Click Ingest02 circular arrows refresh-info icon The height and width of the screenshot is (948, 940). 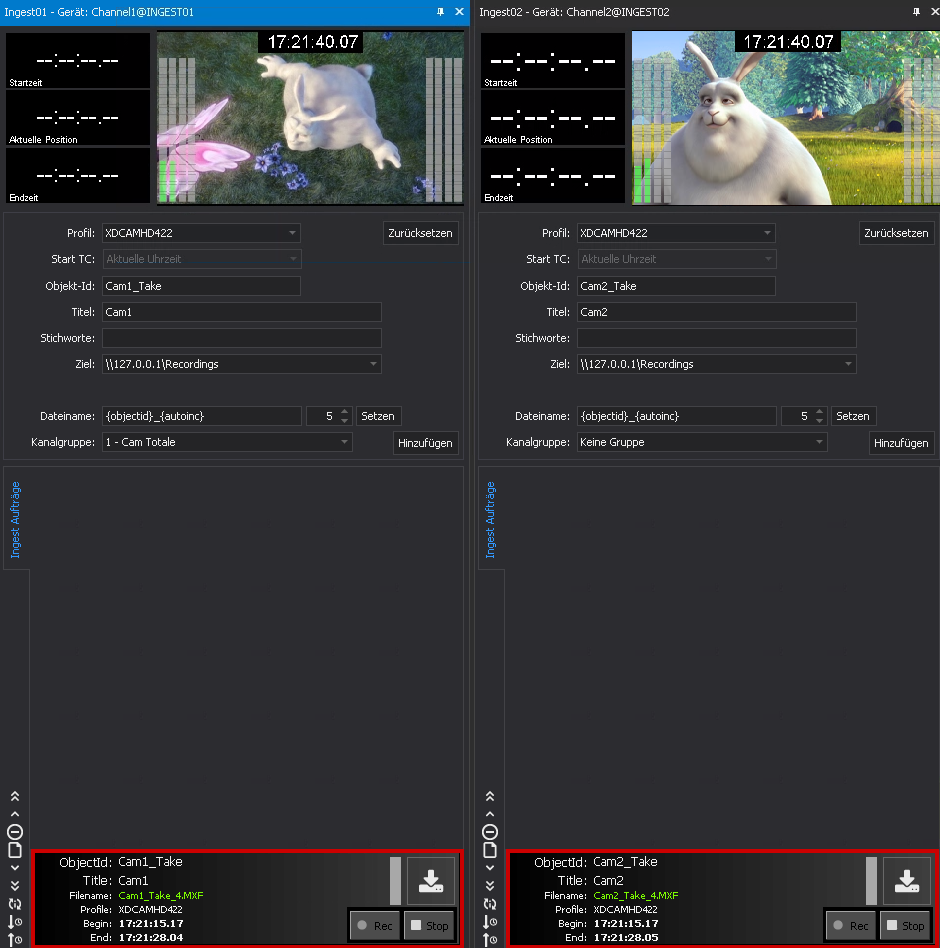pos(490,904)
